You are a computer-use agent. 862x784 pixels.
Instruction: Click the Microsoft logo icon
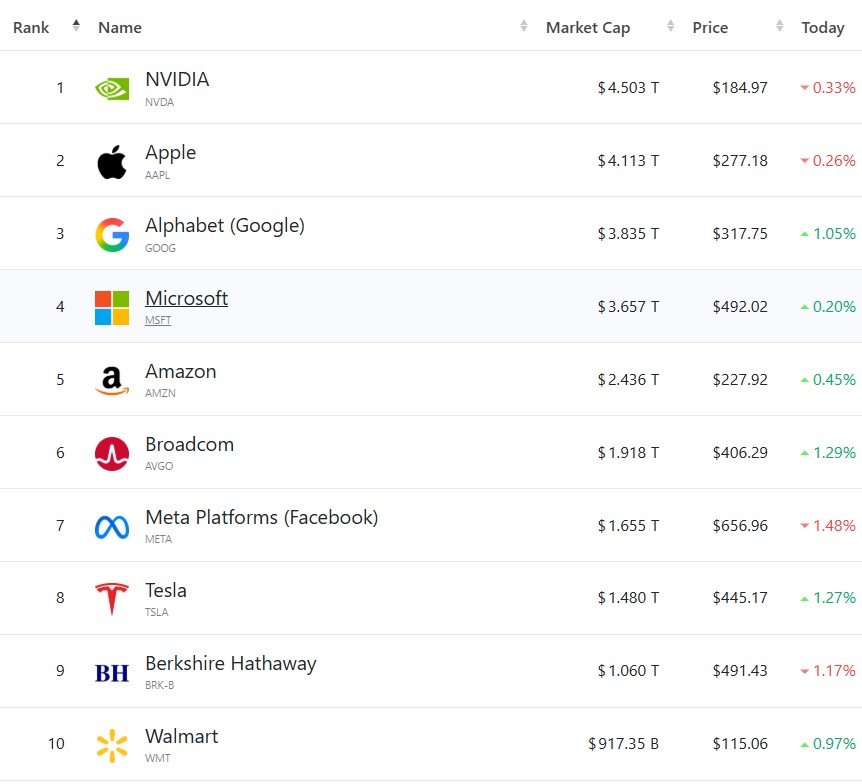[x=112, y=307]
